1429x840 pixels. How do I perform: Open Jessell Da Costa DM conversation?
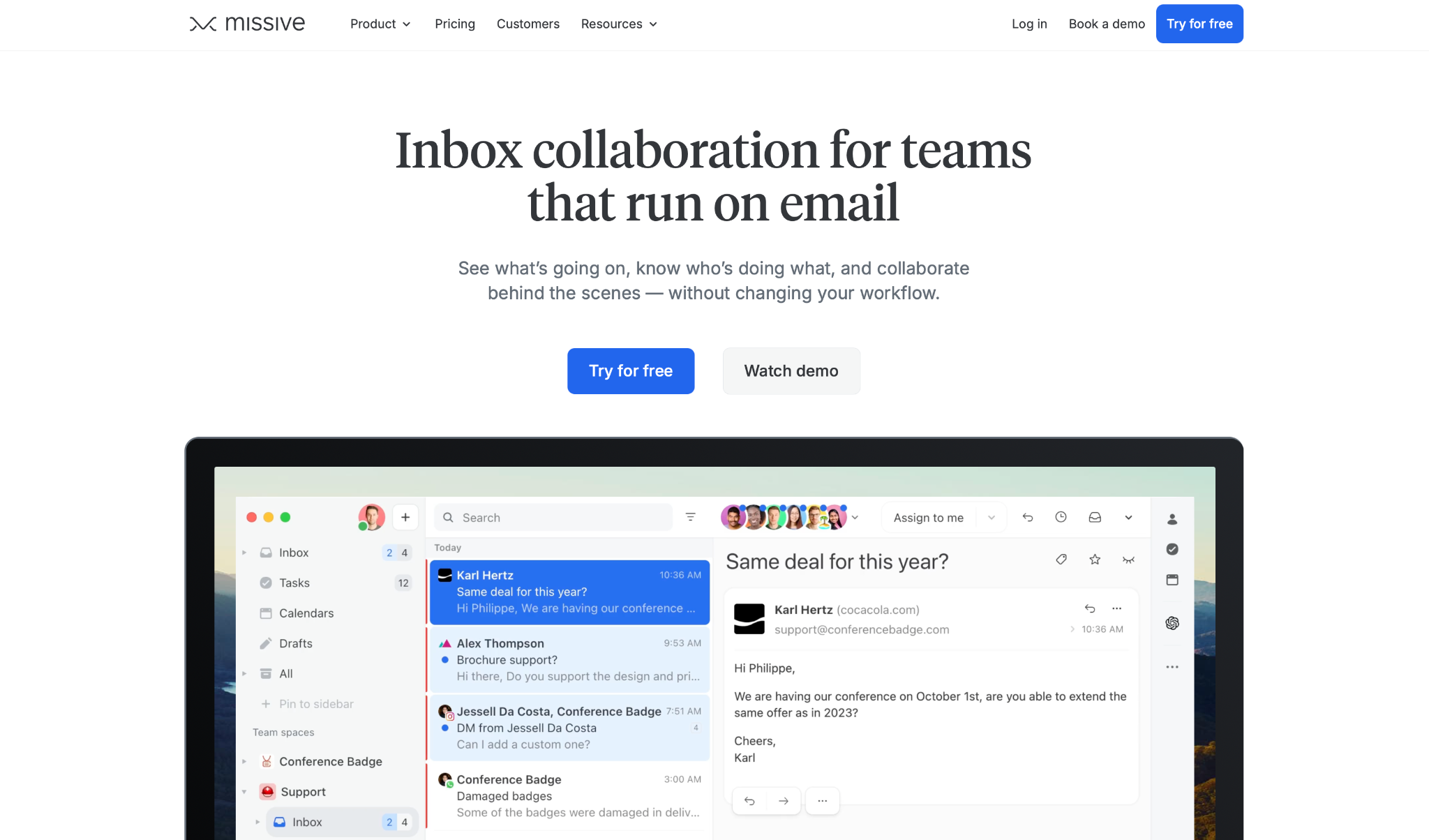[x=569, y=728]
